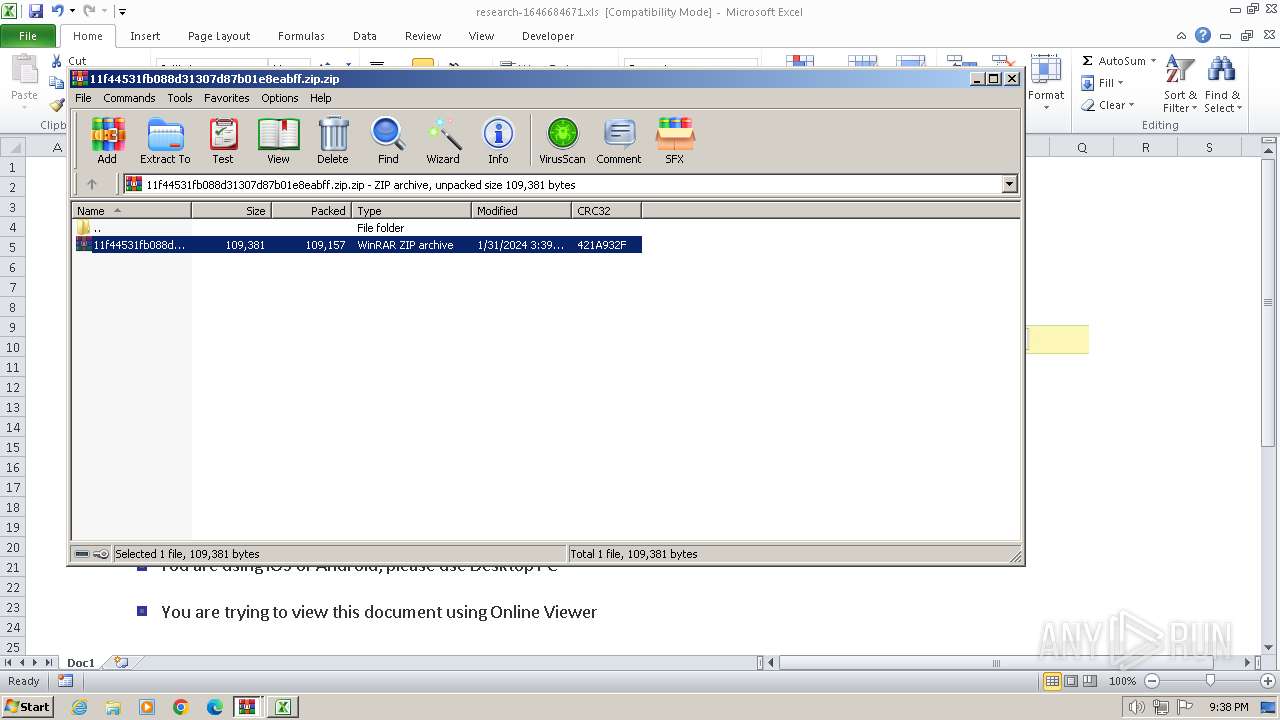Click the zoom out minus button
The width and height of the screenshot is (1280, 720).
(x=1151, y=681)
